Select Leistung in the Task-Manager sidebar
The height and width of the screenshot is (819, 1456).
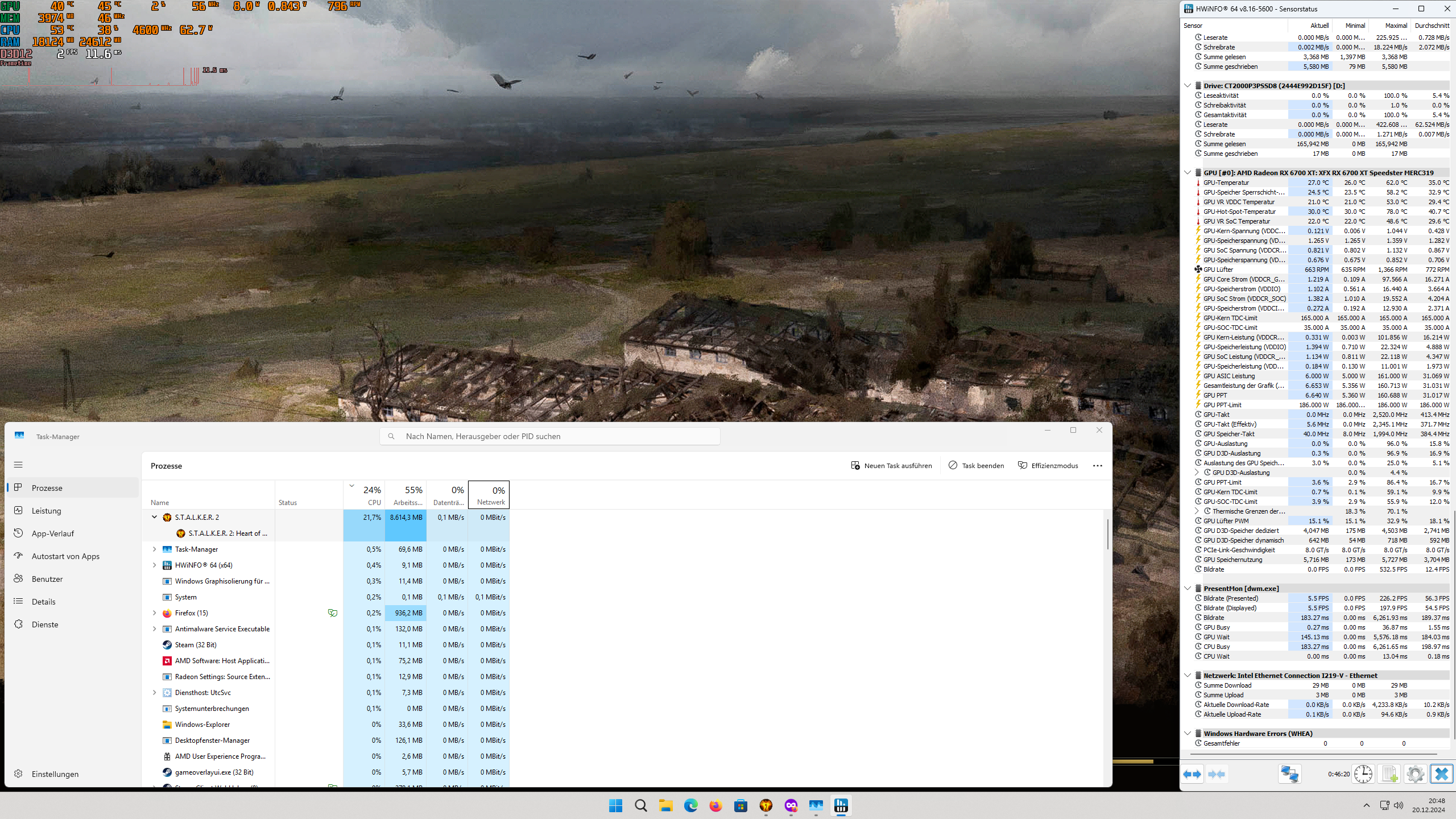(x=45, y=510)
